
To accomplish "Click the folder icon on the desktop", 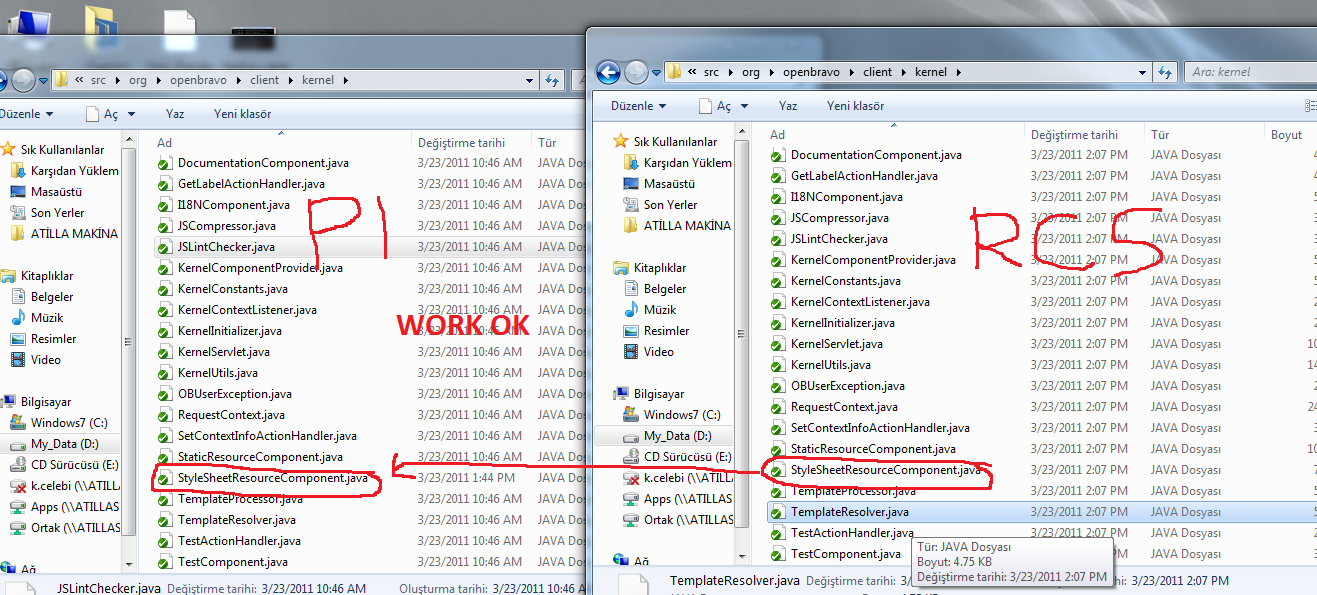I will click(103, 27).
